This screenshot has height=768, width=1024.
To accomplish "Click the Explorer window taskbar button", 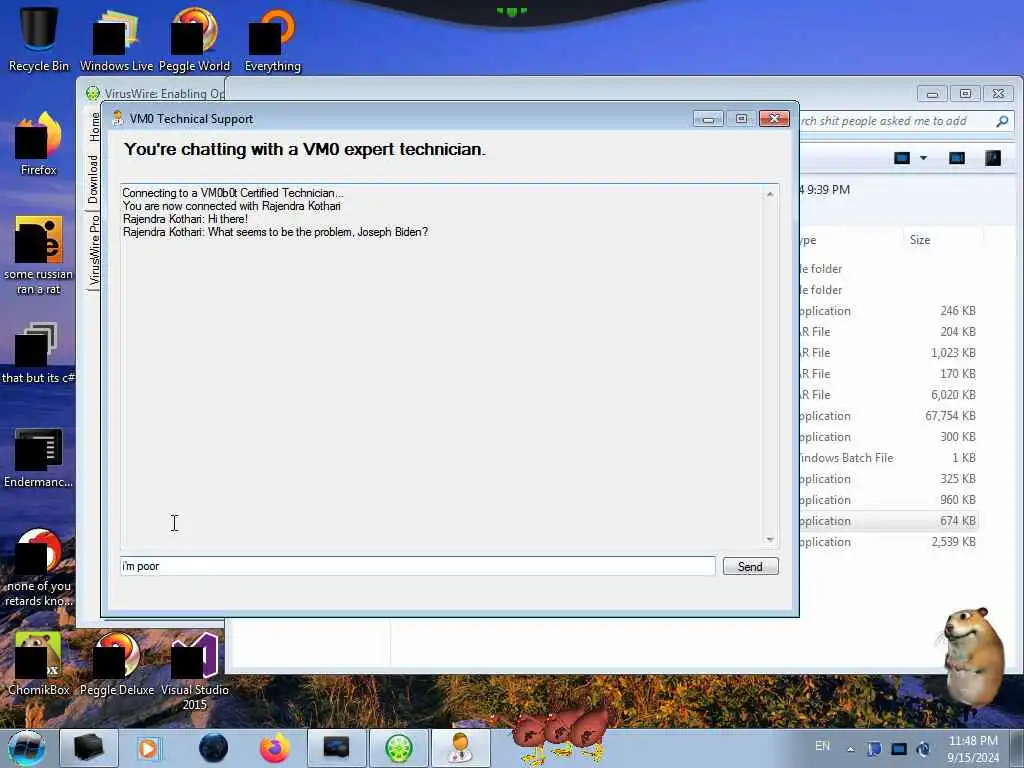I will point(336,748).
